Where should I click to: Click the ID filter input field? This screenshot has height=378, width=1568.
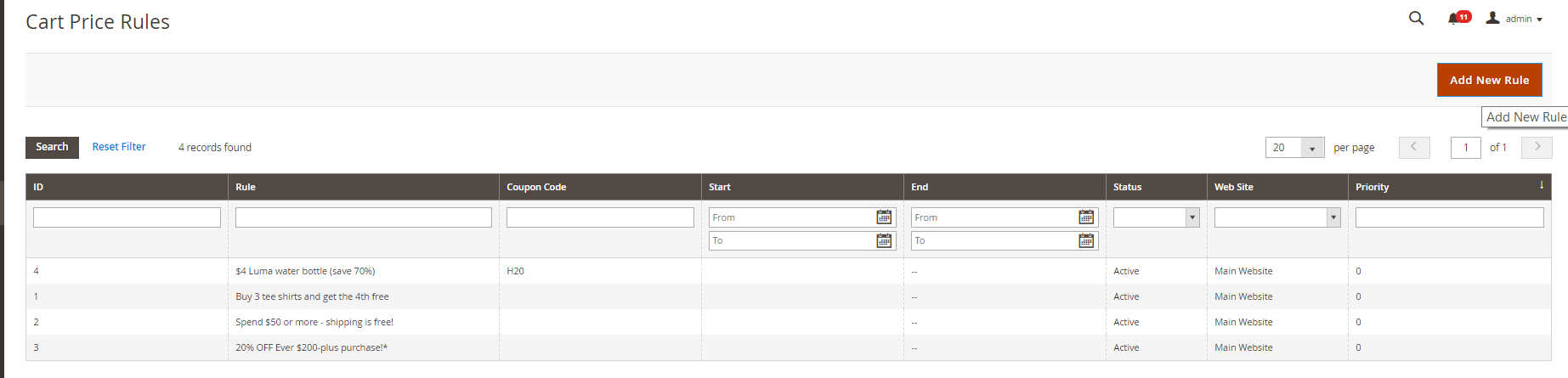coord(127,217)
